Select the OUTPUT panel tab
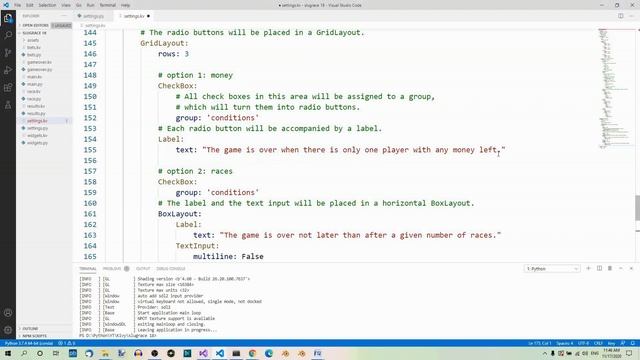This screenshot has height=360, width=640. coord(143,269)
